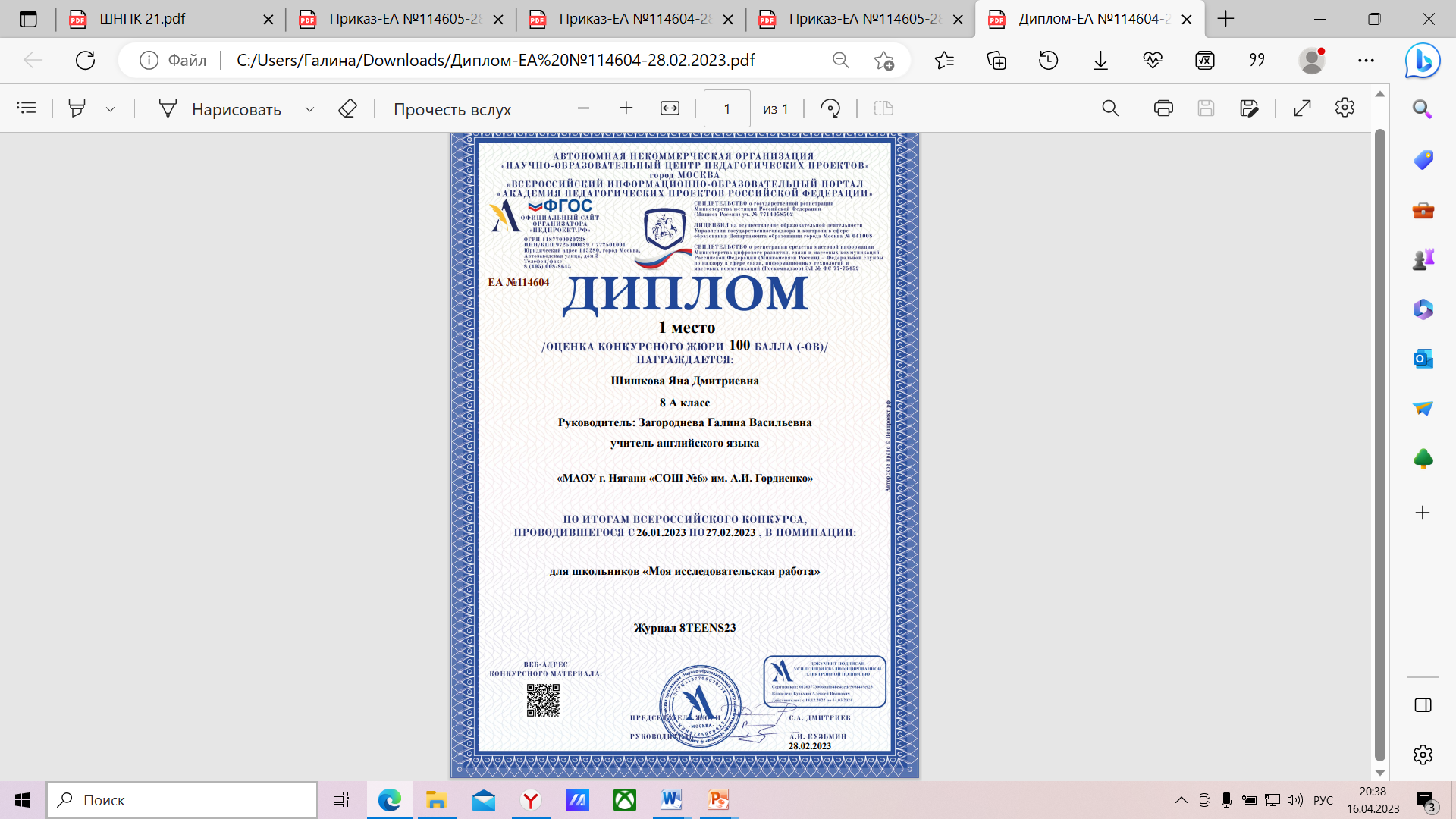1456x819 pixels.
Task: Click the taskbar Поиск search box
Action: 182,800
